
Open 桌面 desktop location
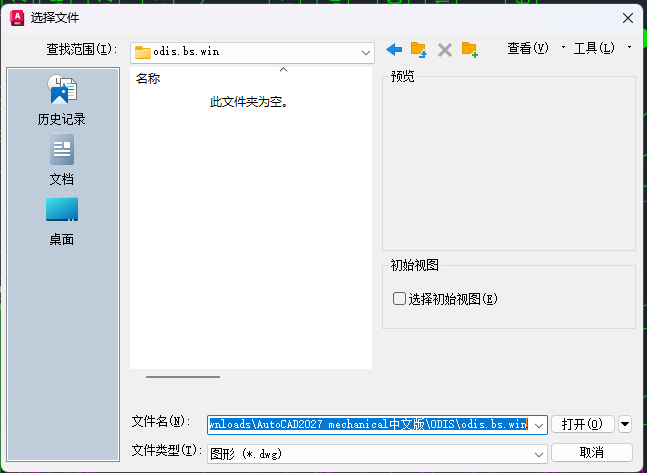coord(62,222)
